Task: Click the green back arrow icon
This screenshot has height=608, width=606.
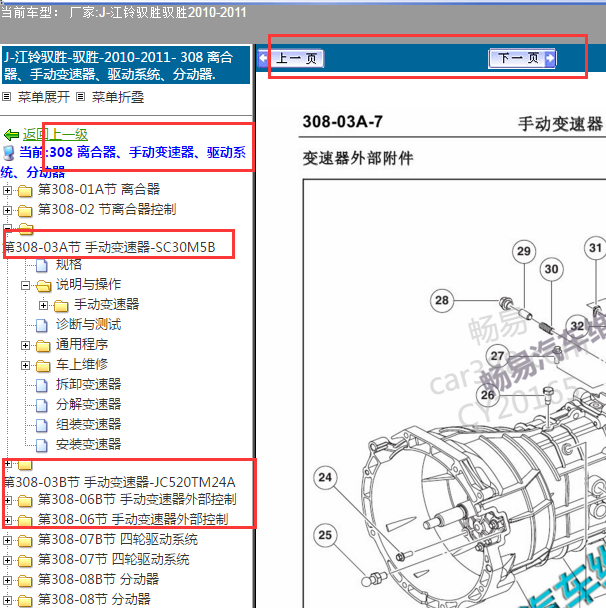Action: [x=11, y=135]
